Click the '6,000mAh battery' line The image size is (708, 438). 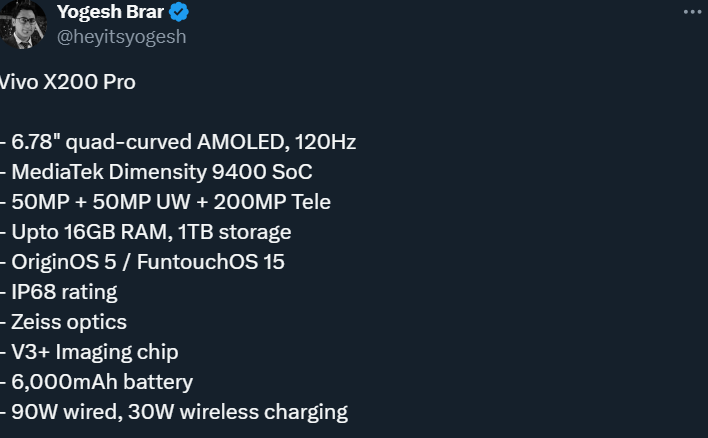tap(102, 382)
